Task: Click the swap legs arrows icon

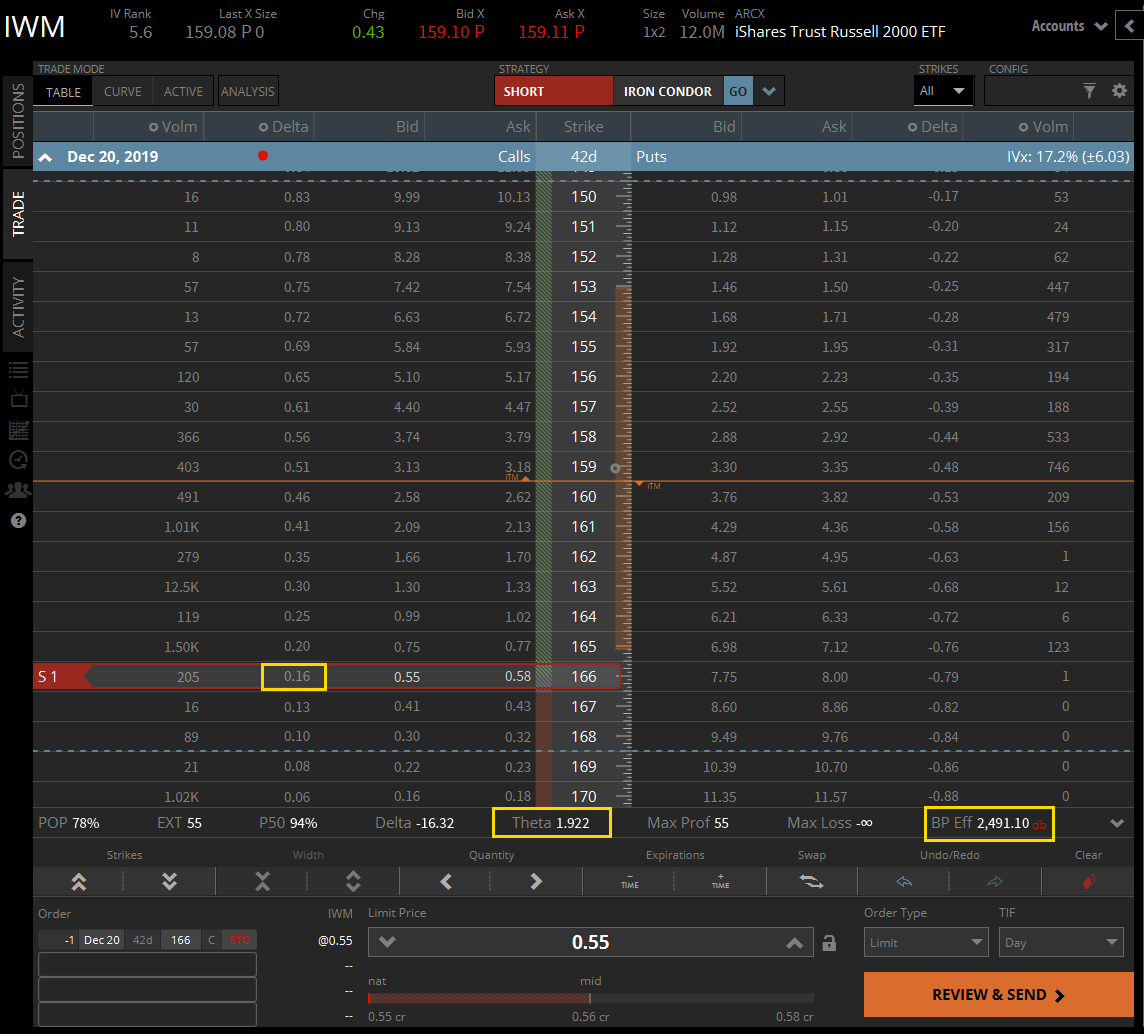Action: (x=810, y=881)
